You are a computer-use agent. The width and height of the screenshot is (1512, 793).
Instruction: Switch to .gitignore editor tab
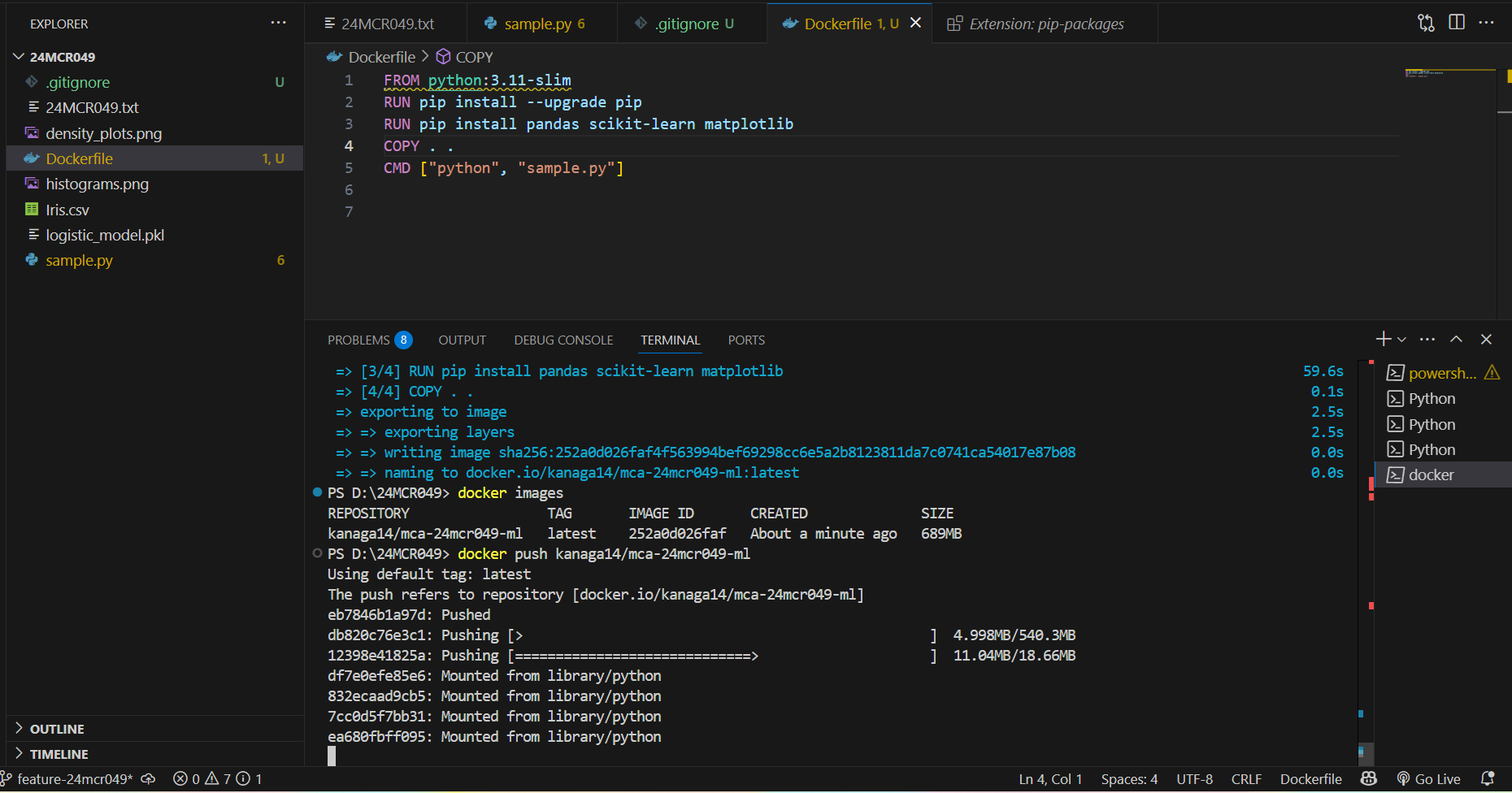(692, 24)
